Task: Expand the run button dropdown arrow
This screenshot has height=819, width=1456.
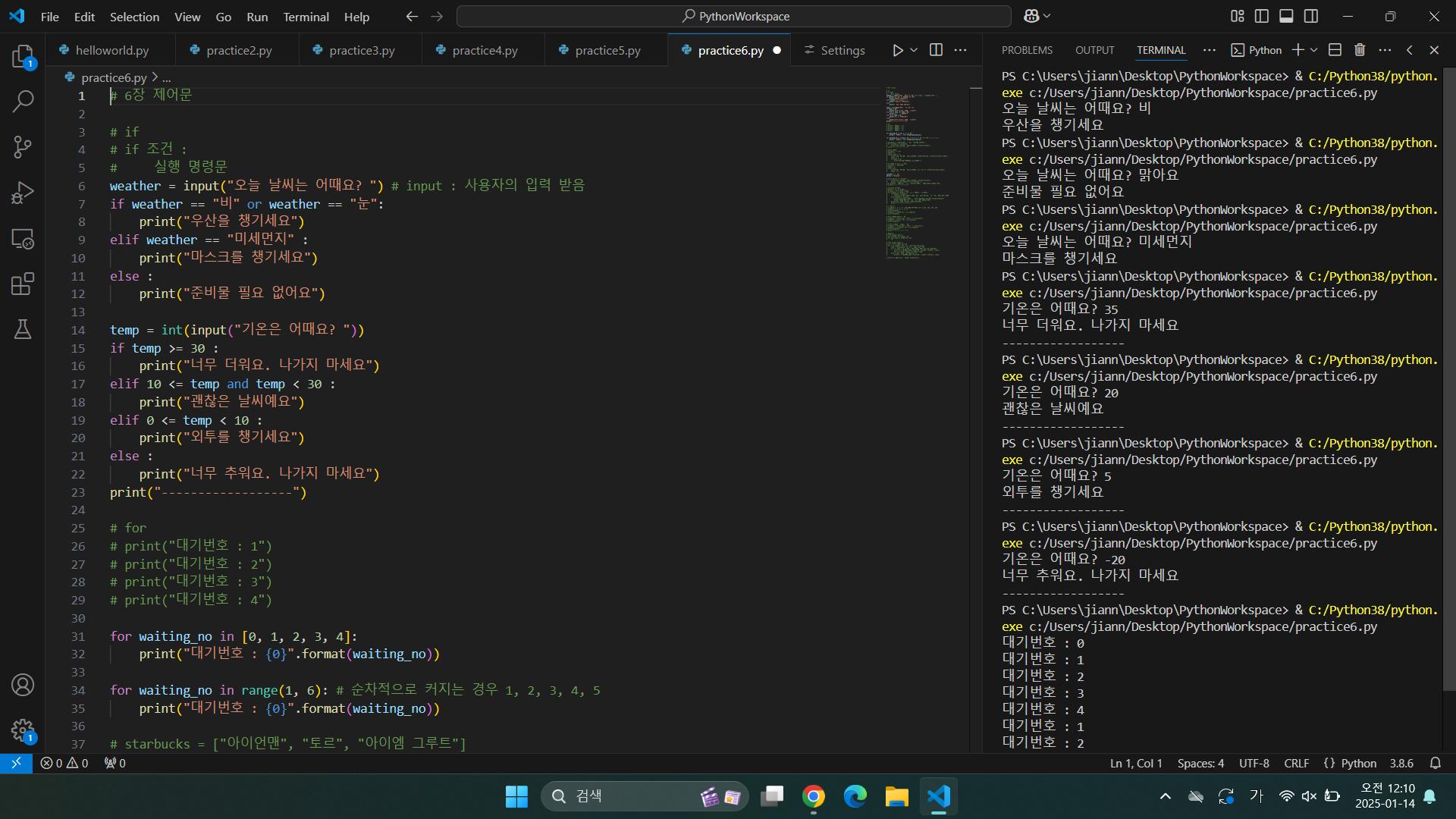Action: click(914, 50)
